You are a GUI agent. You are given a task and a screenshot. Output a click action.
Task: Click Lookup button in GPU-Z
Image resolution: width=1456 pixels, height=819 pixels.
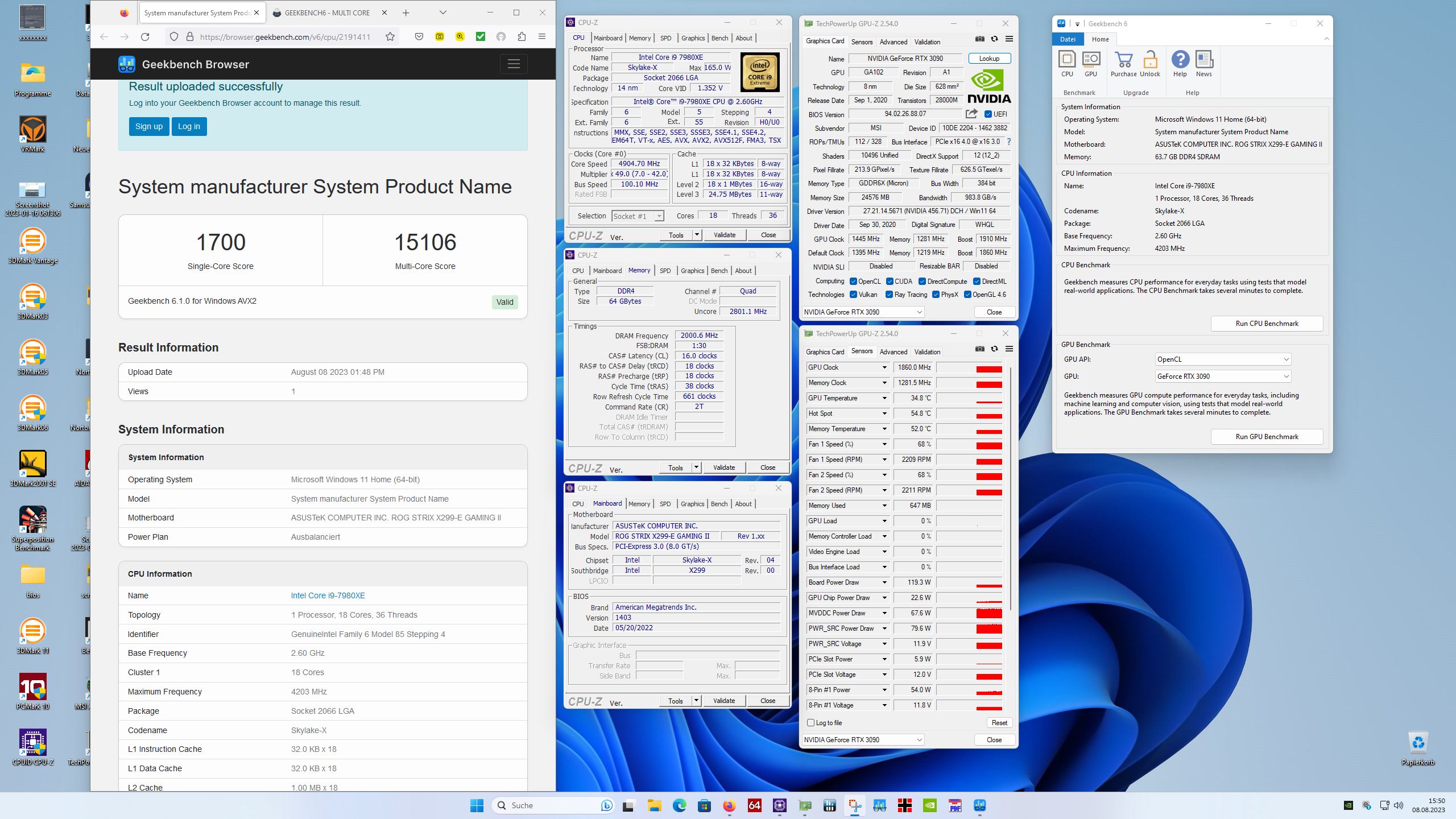[989, 59]
